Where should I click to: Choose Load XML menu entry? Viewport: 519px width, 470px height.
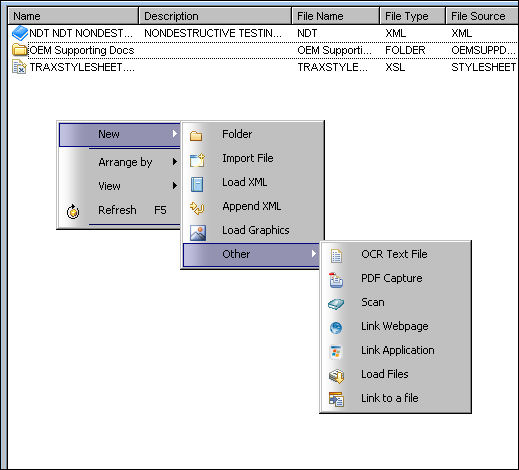click(252, 183)
